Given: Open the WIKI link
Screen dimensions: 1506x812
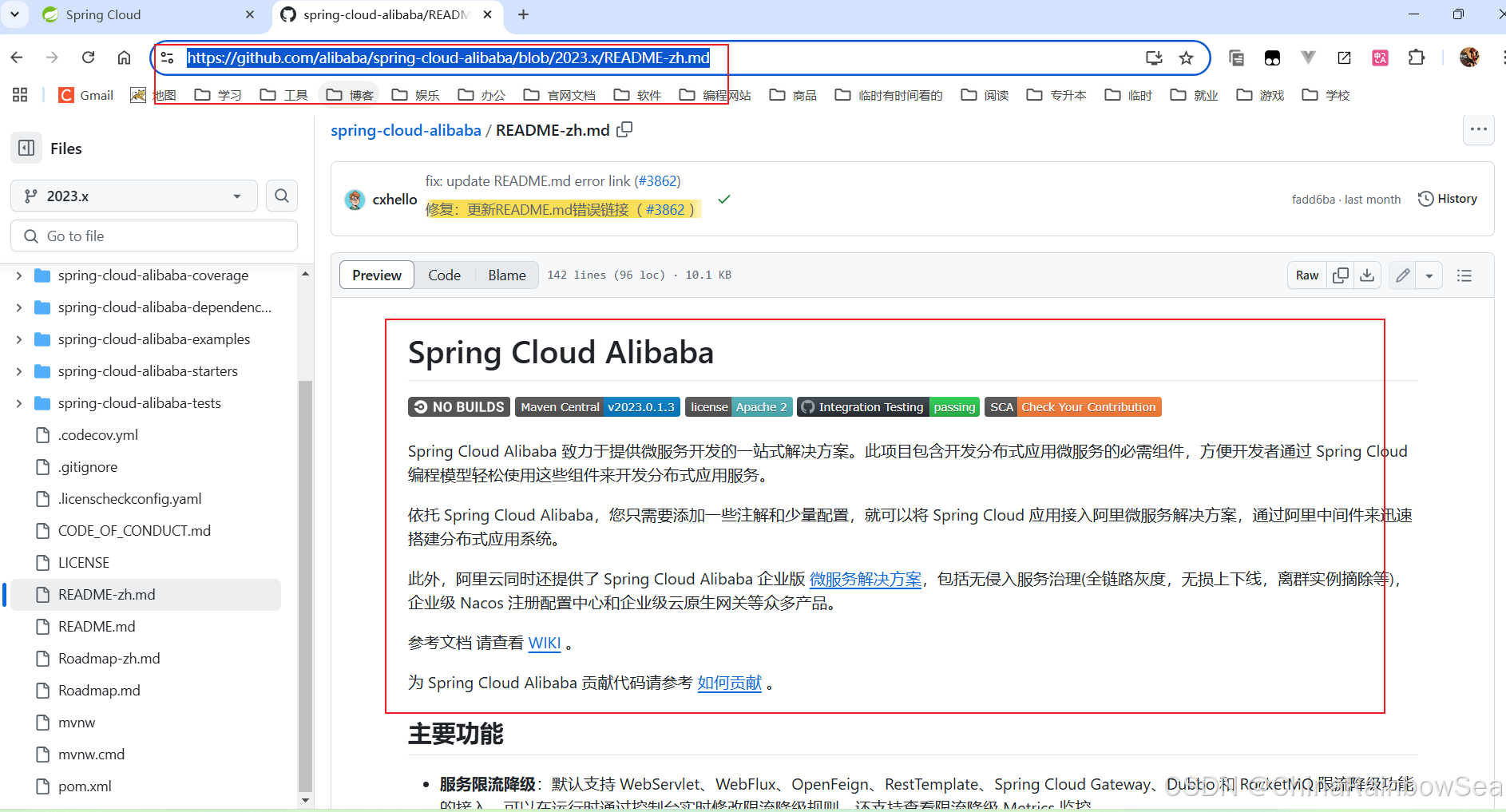Looking at the screenshot, I should (x=545, y=643).
